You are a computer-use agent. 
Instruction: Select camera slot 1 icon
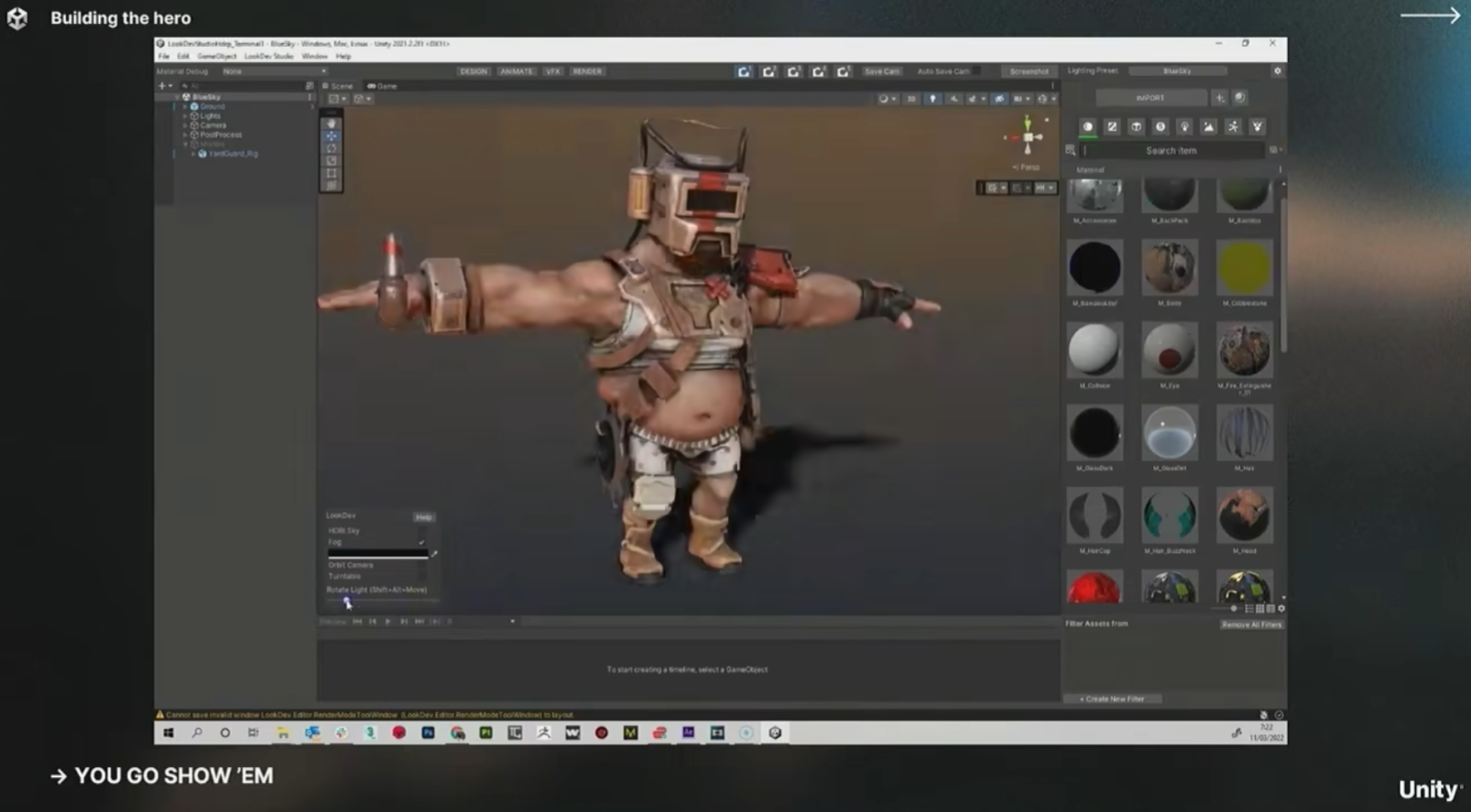click(x=745, y=71)
